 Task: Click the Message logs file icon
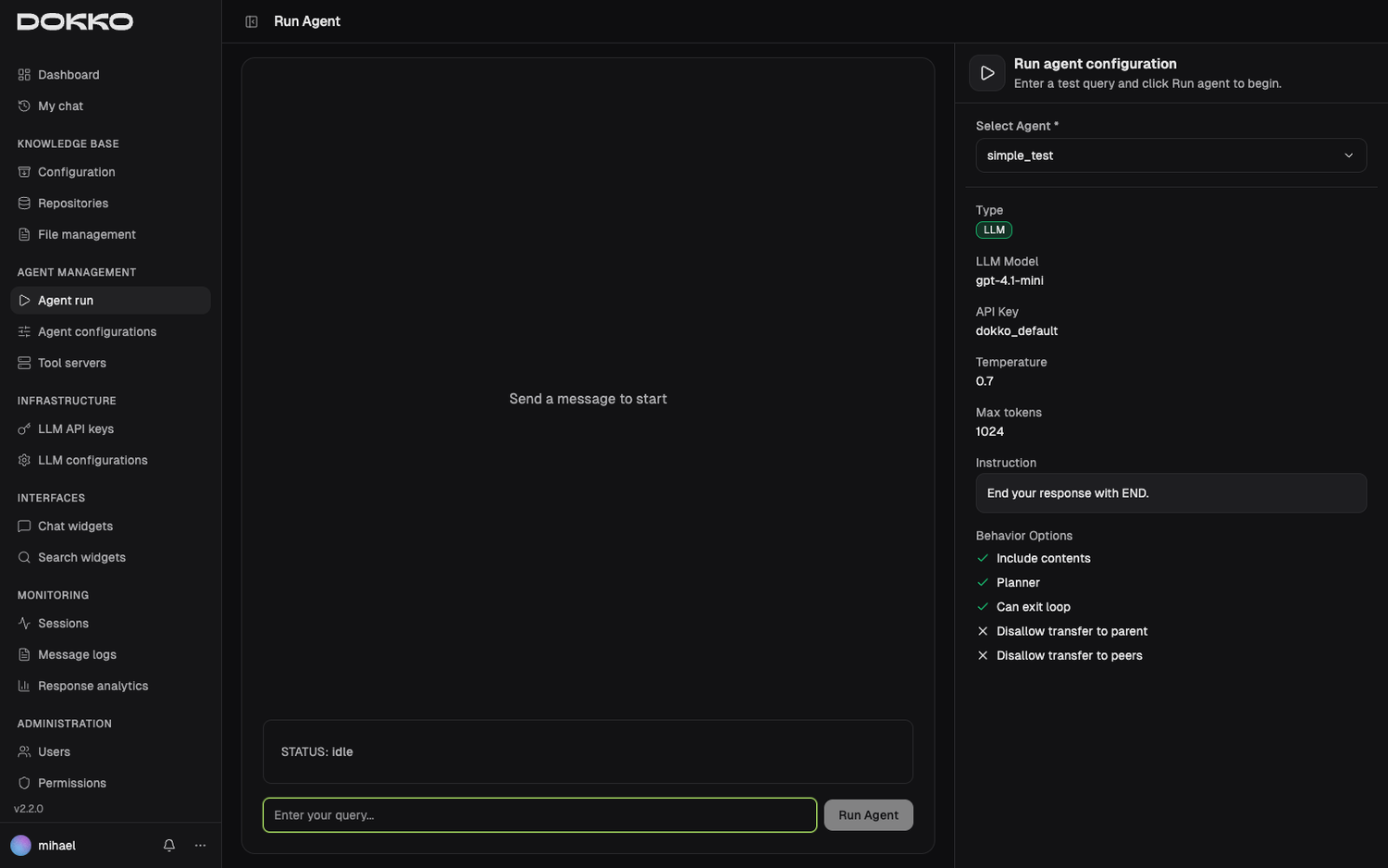pyautogui.click(x=24, y=655)
